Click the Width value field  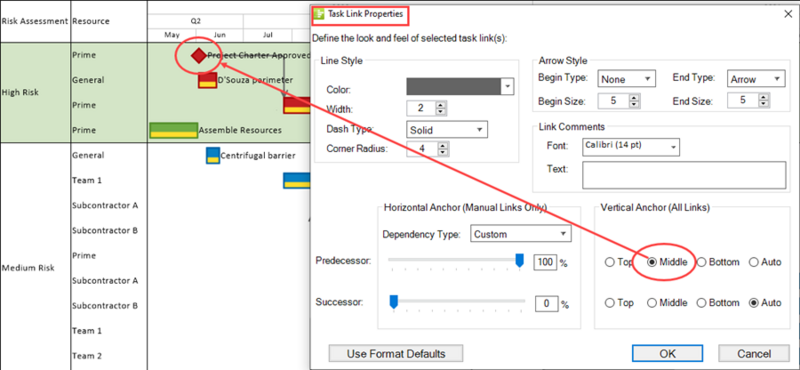coord(421,108)
